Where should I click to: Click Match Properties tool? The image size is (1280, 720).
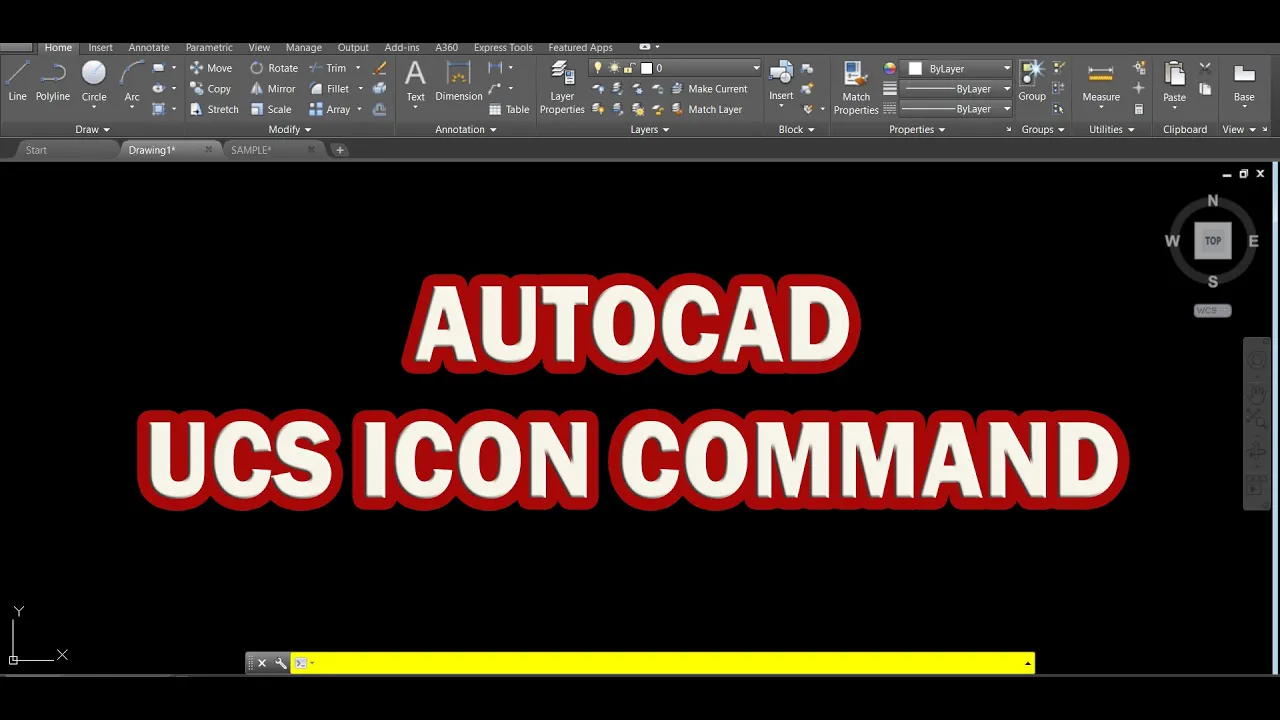pyautogui.click(x=856, y=88)
